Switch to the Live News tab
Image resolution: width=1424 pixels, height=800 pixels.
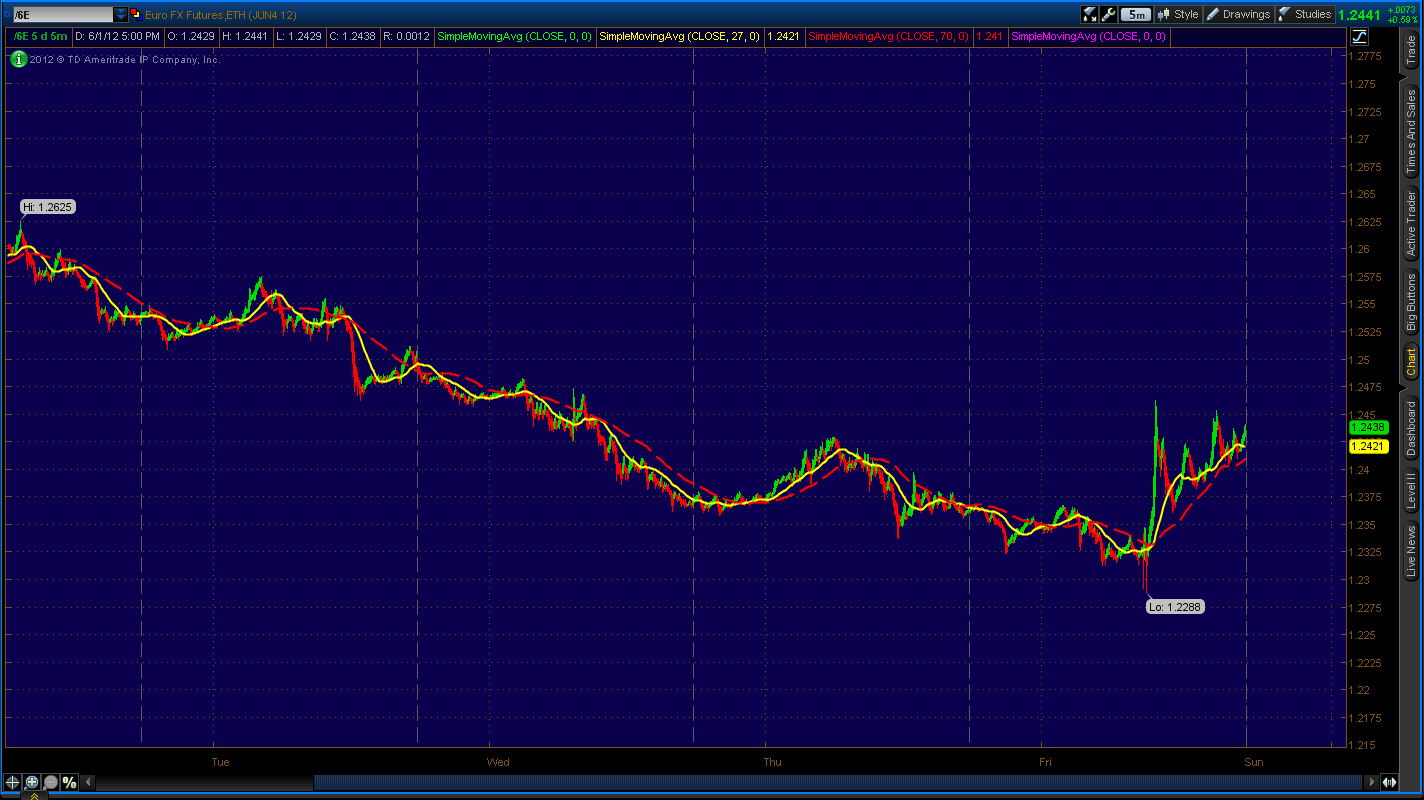tap(1411, 551)
